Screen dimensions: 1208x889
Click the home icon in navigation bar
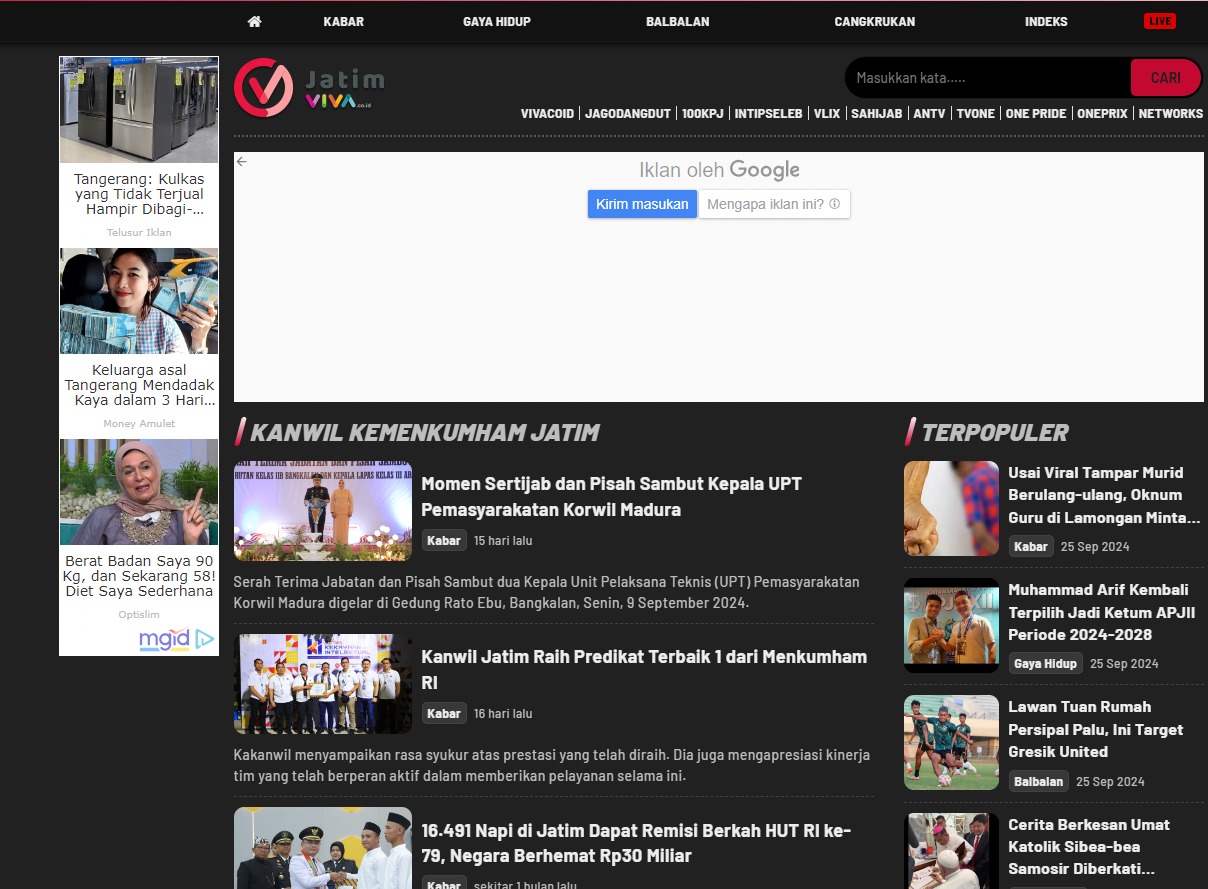(x=254, y=21)
